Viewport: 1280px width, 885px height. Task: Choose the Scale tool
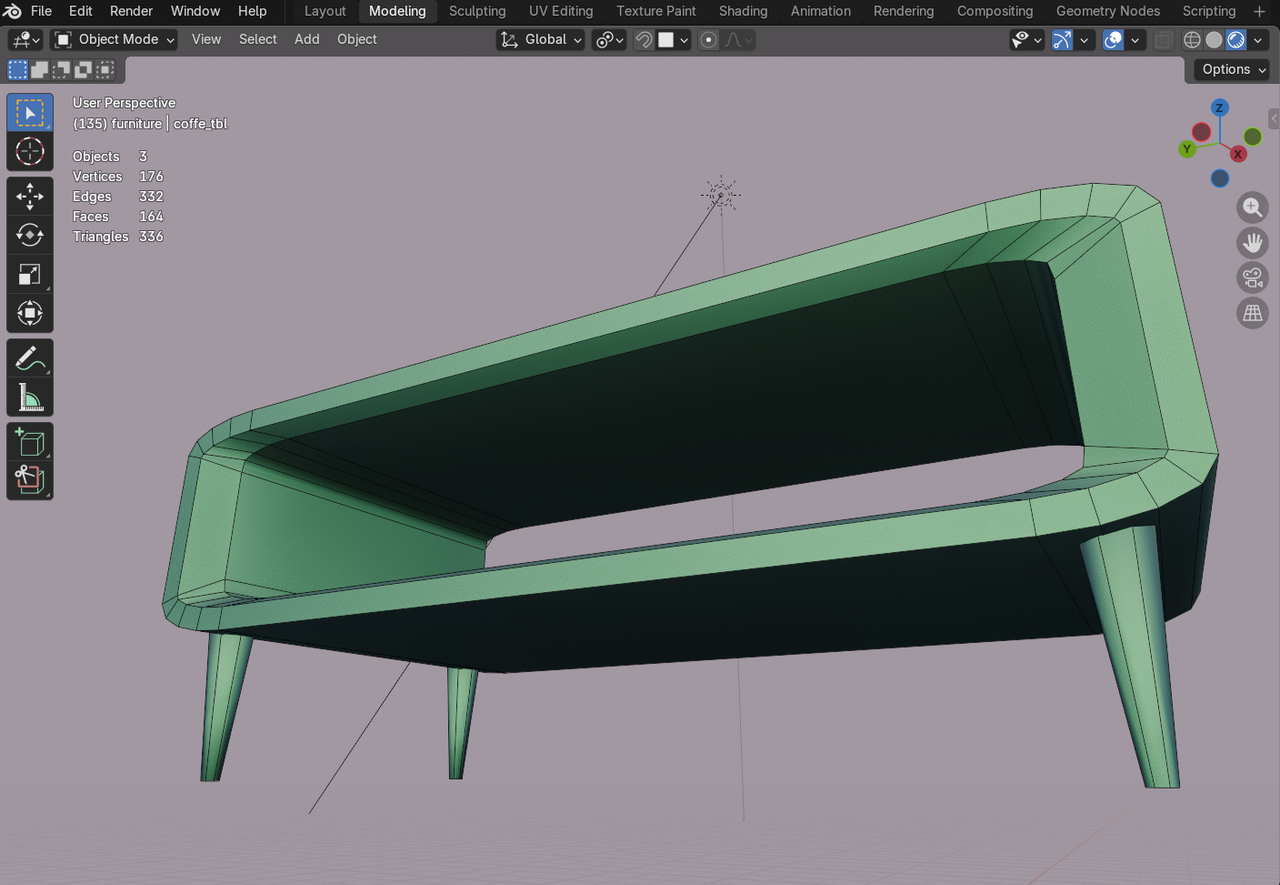click(x=30, y=274)
